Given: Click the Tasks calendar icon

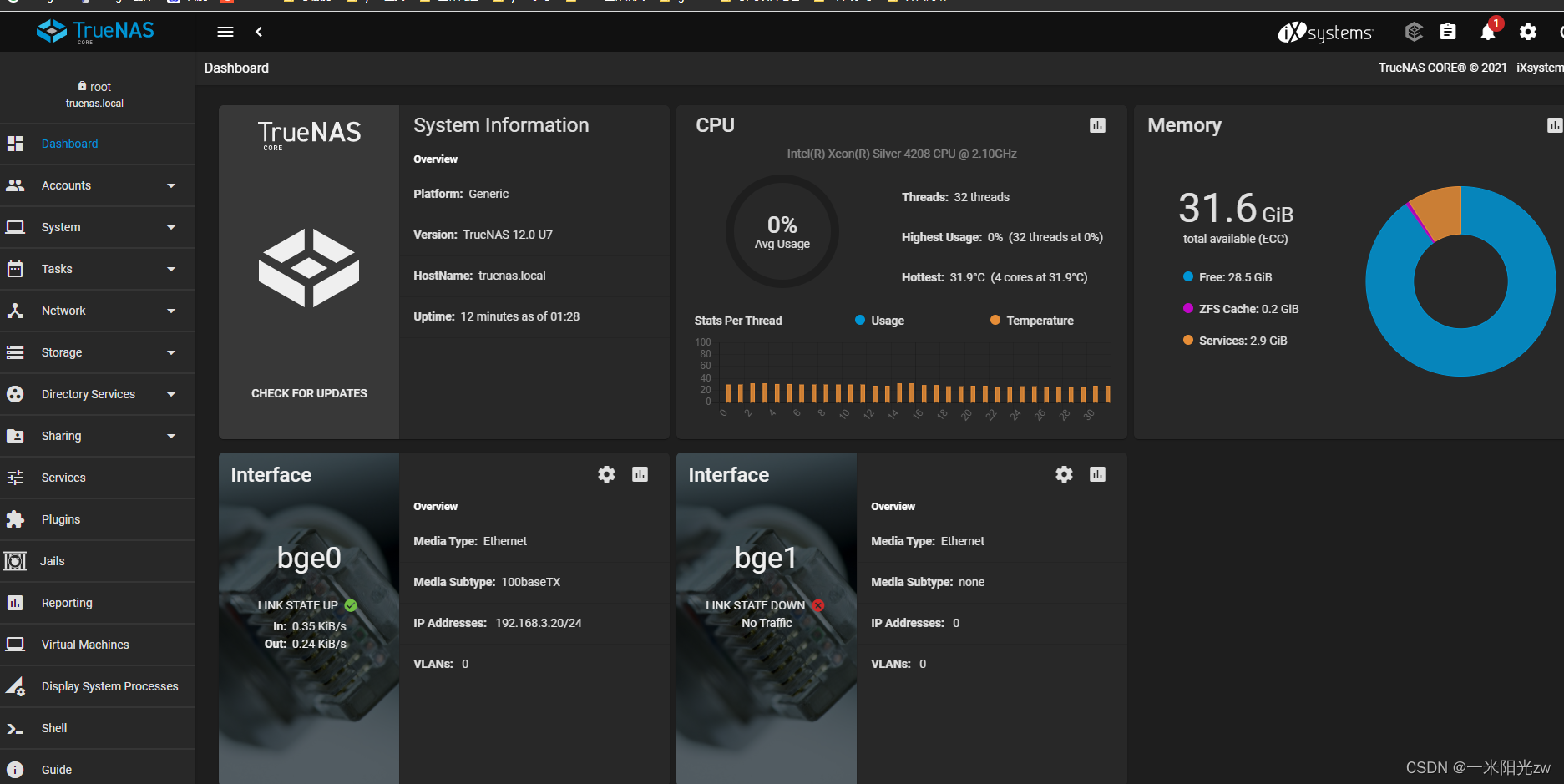Looking at the screenshot, I should click(x=15, y=269).
